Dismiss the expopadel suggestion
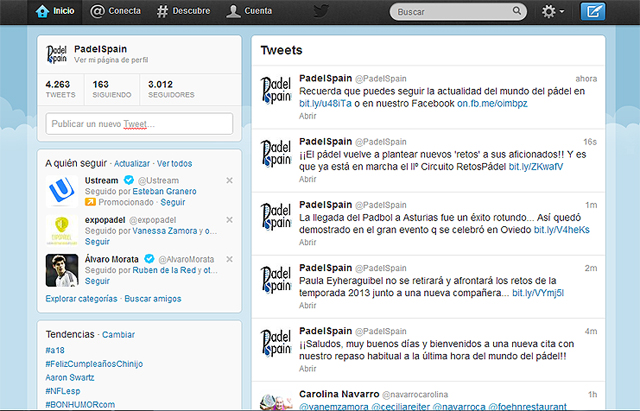 (x=229, y=220)
